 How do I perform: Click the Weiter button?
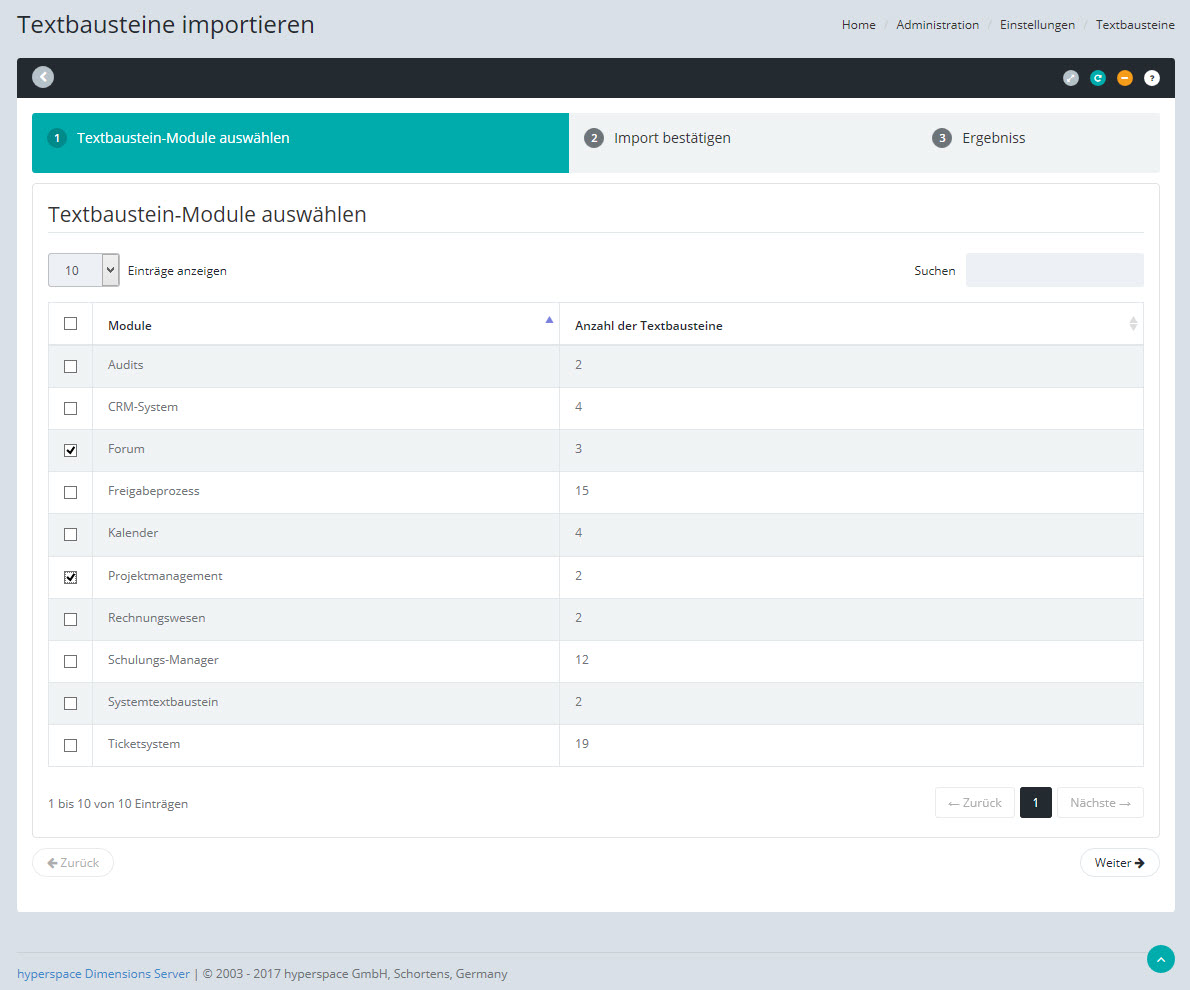point(1119,863)
